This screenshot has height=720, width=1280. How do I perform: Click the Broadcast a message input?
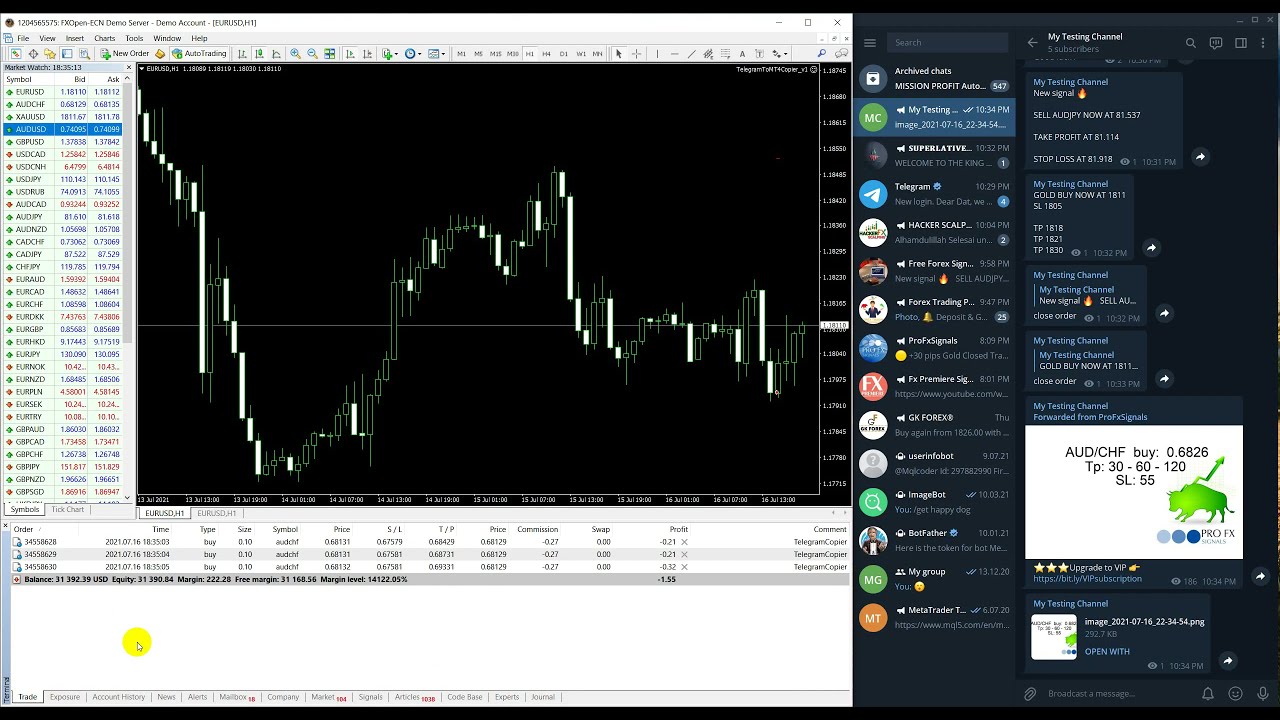pos(1116,694)
